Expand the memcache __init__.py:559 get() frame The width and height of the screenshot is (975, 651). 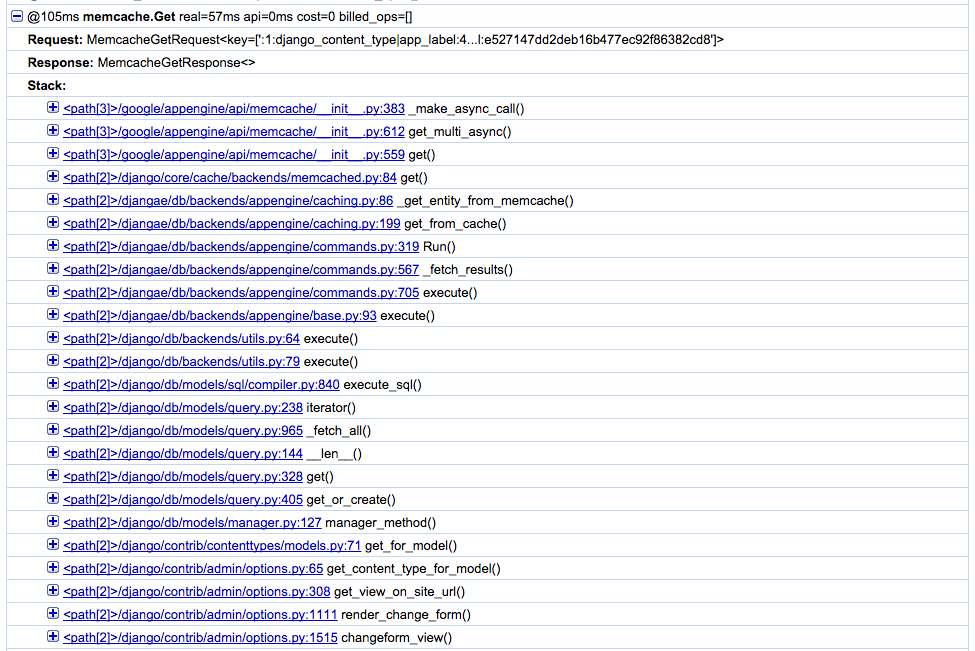pyautogui.click(x=53, y=154)
